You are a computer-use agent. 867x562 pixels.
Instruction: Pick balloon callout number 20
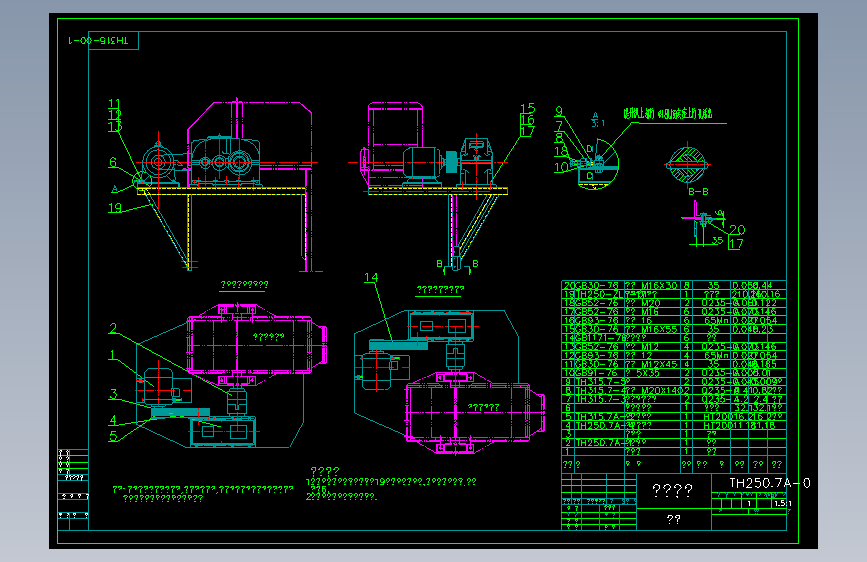pyautogui.click(x=737, y=229)
